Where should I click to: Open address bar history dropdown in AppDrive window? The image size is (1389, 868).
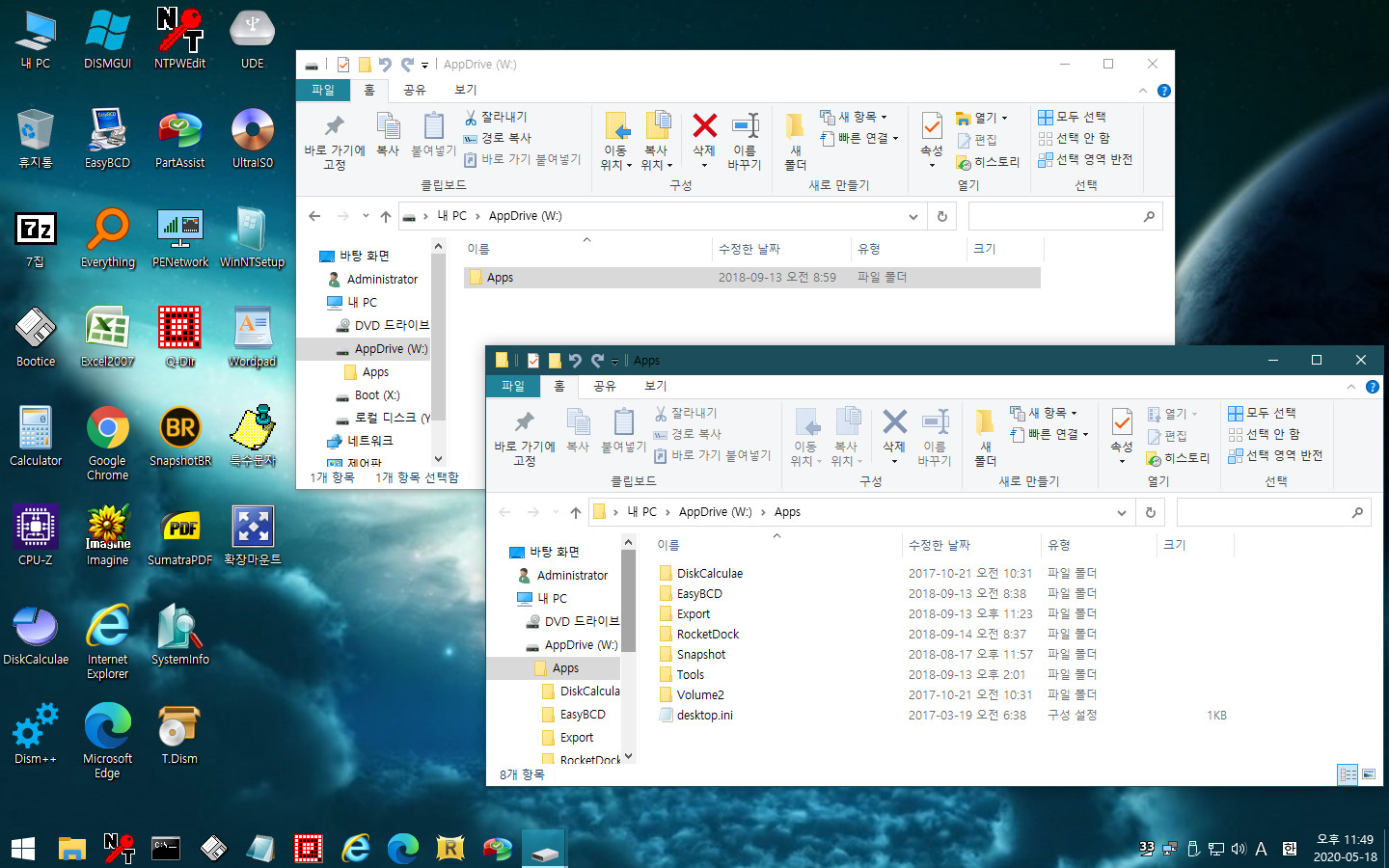click(x=912, y=216)
